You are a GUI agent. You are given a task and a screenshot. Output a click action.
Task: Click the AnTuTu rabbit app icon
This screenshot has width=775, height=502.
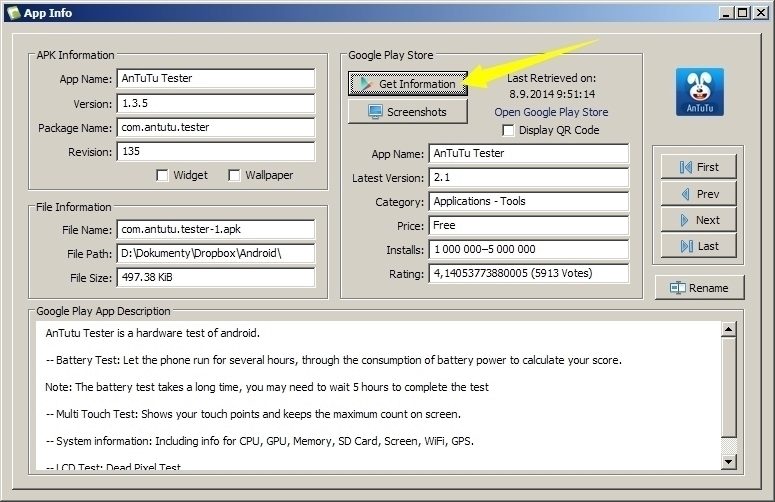(699, 92)
